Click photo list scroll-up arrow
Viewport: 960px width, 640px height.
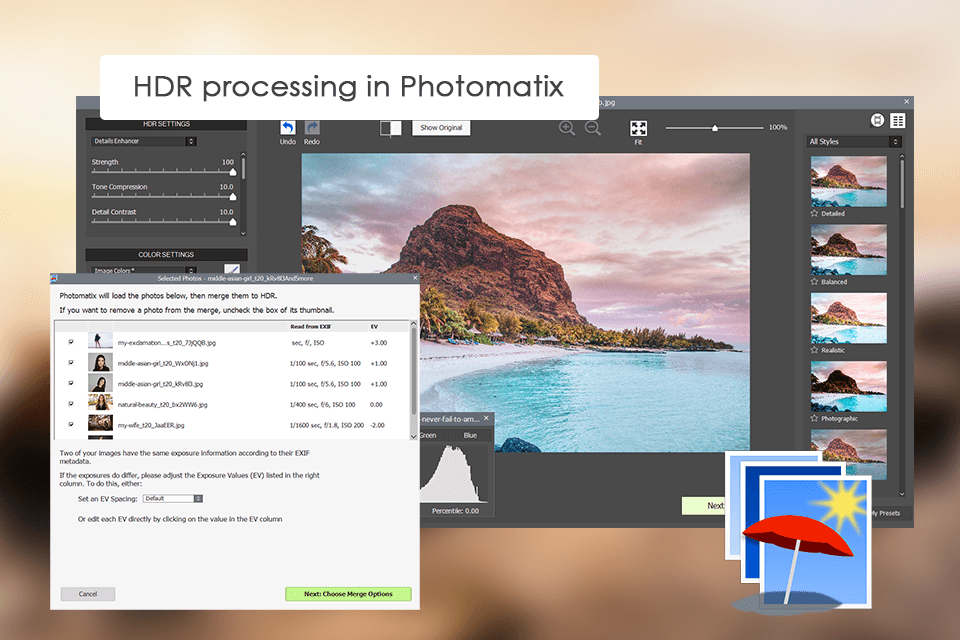[413, 323]
